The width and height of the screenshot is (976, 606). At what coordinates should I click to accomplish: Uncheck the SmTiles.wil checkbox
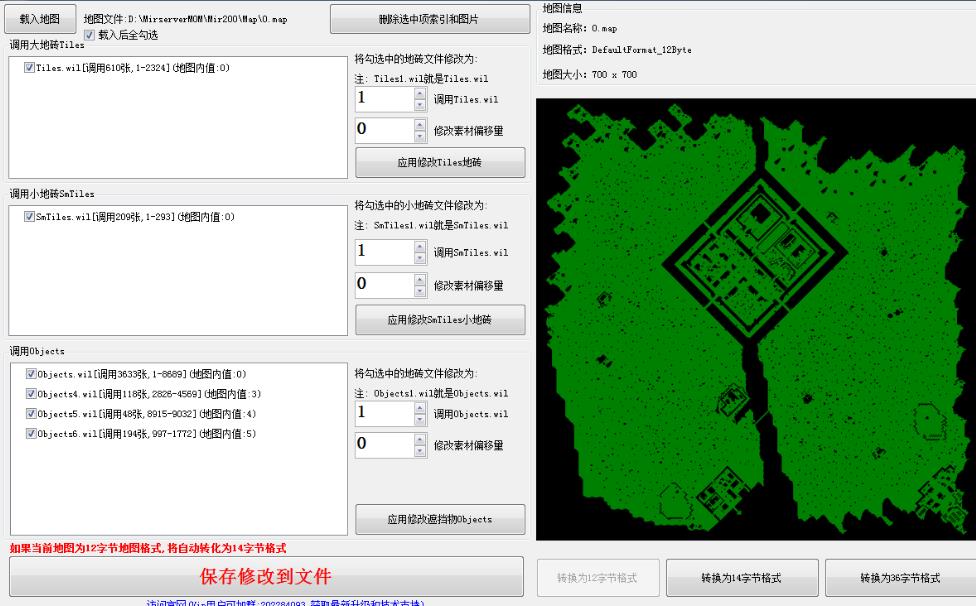click(x=29, y=217)
